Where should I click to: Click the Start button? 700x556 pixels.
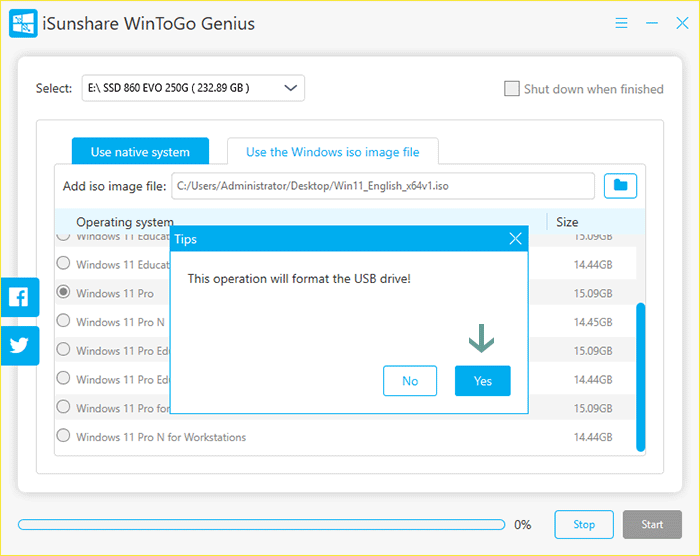point(652,524)
